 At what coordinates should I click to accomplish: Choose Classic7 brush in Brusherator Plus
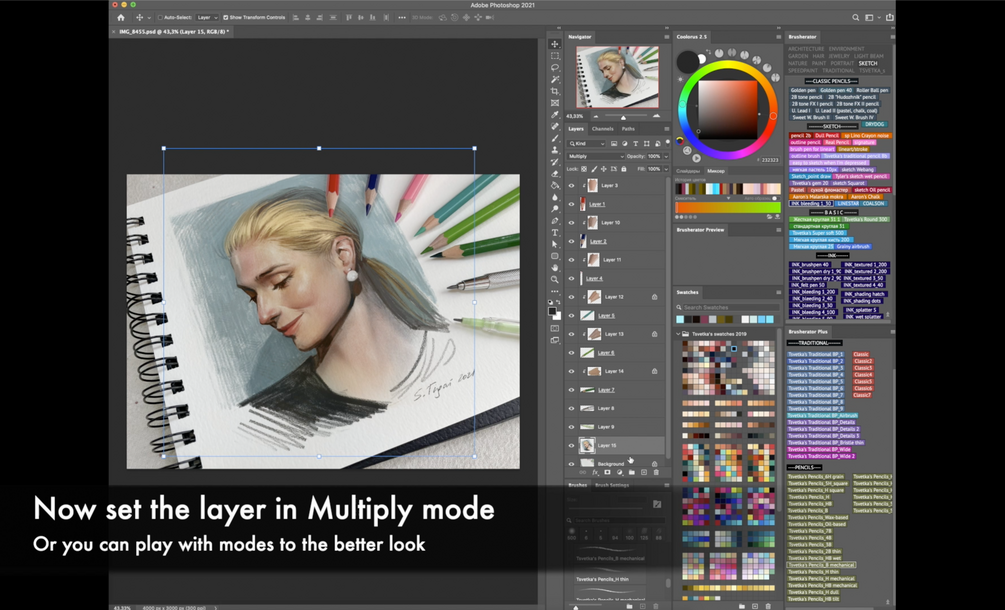863,395
